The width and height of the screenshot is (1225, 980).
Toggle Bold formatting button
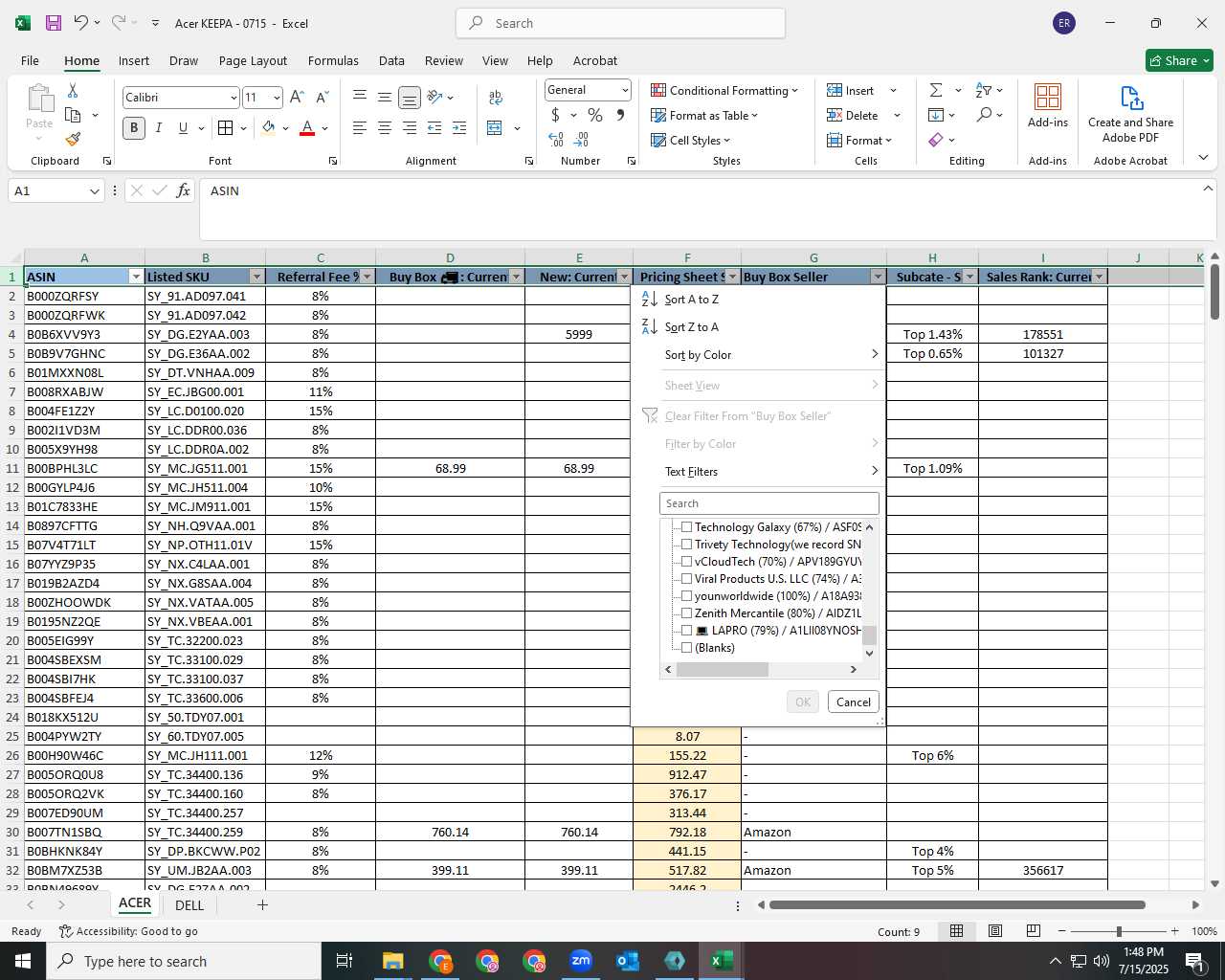(x=134, y=128)
